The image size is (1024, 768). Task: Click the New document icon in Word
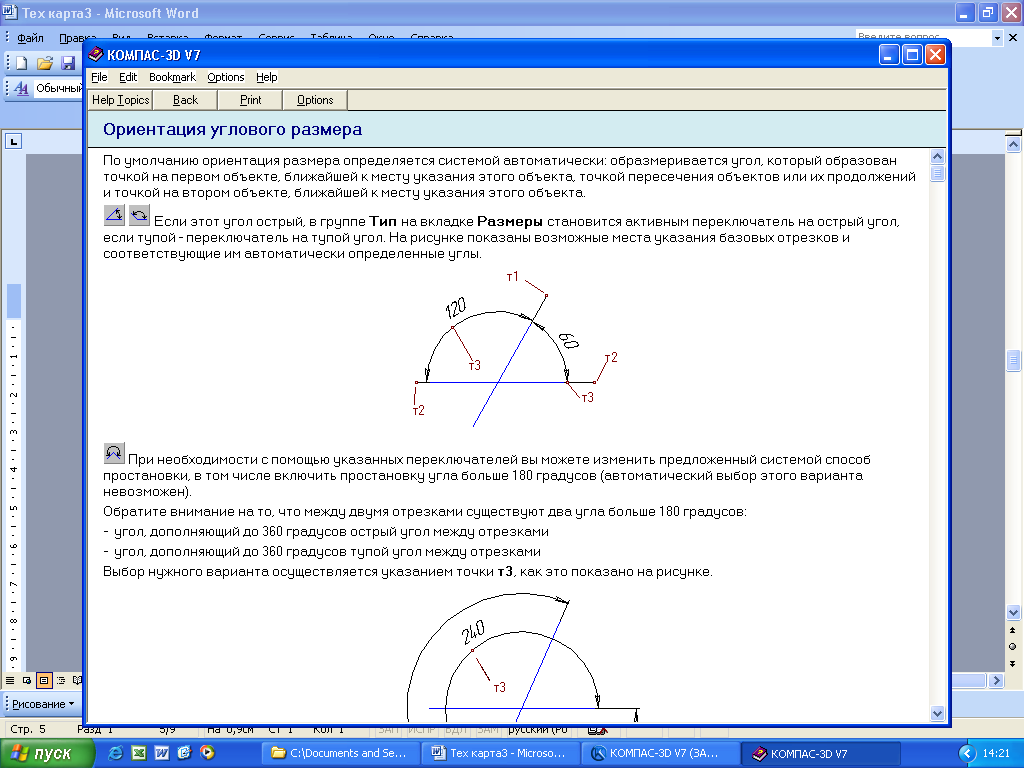click(x=22, y=63)
